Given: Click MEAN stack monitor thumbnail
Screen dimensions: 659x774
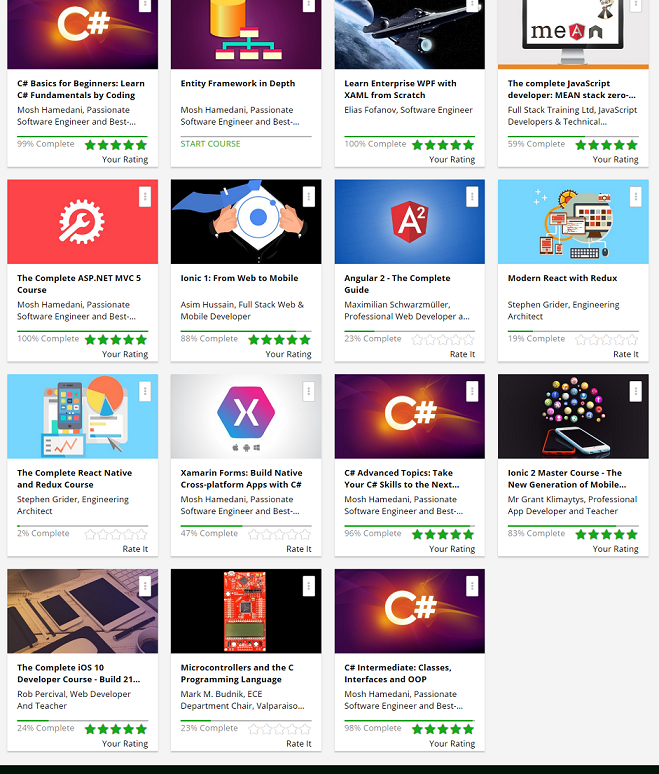Looking at the screenshot, I should pyautogui.click(x=573, y=35).
